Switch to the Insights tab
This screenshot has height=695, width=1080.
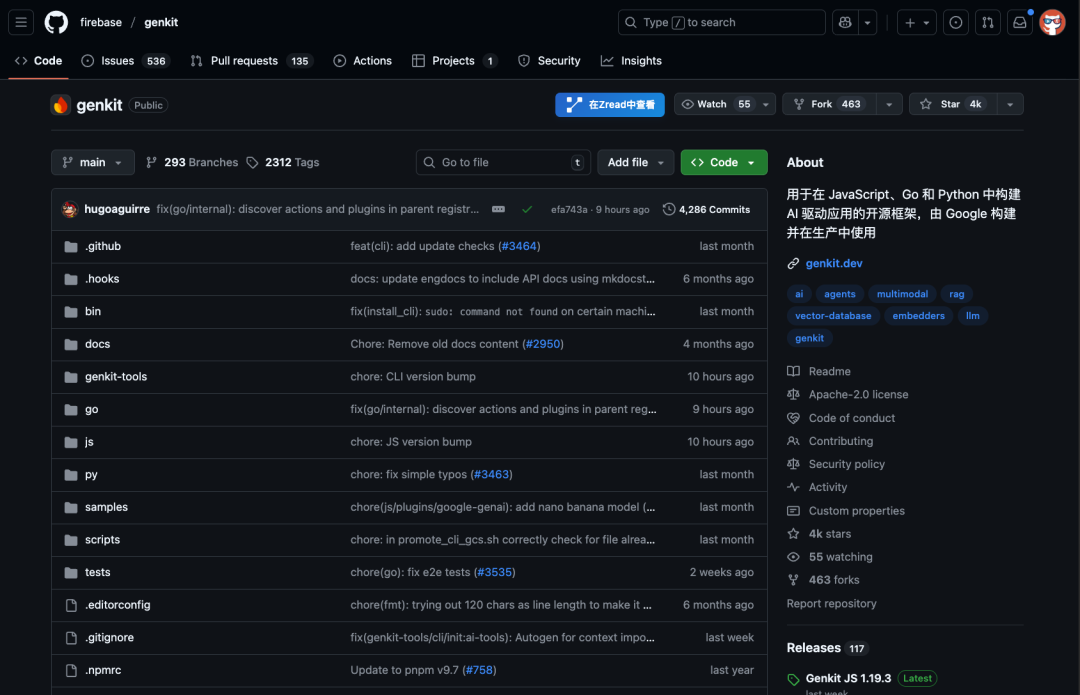pyautogui.click(x=631, y=61)
